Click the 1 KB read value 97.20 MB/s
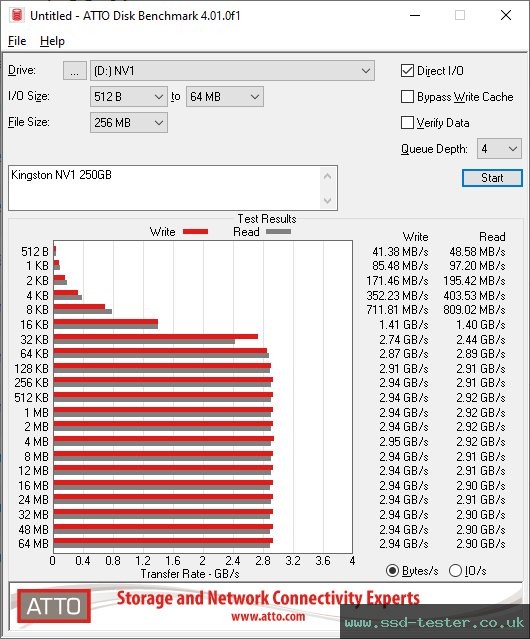Viewport: 530px width, 639px height. coord(477,266)
